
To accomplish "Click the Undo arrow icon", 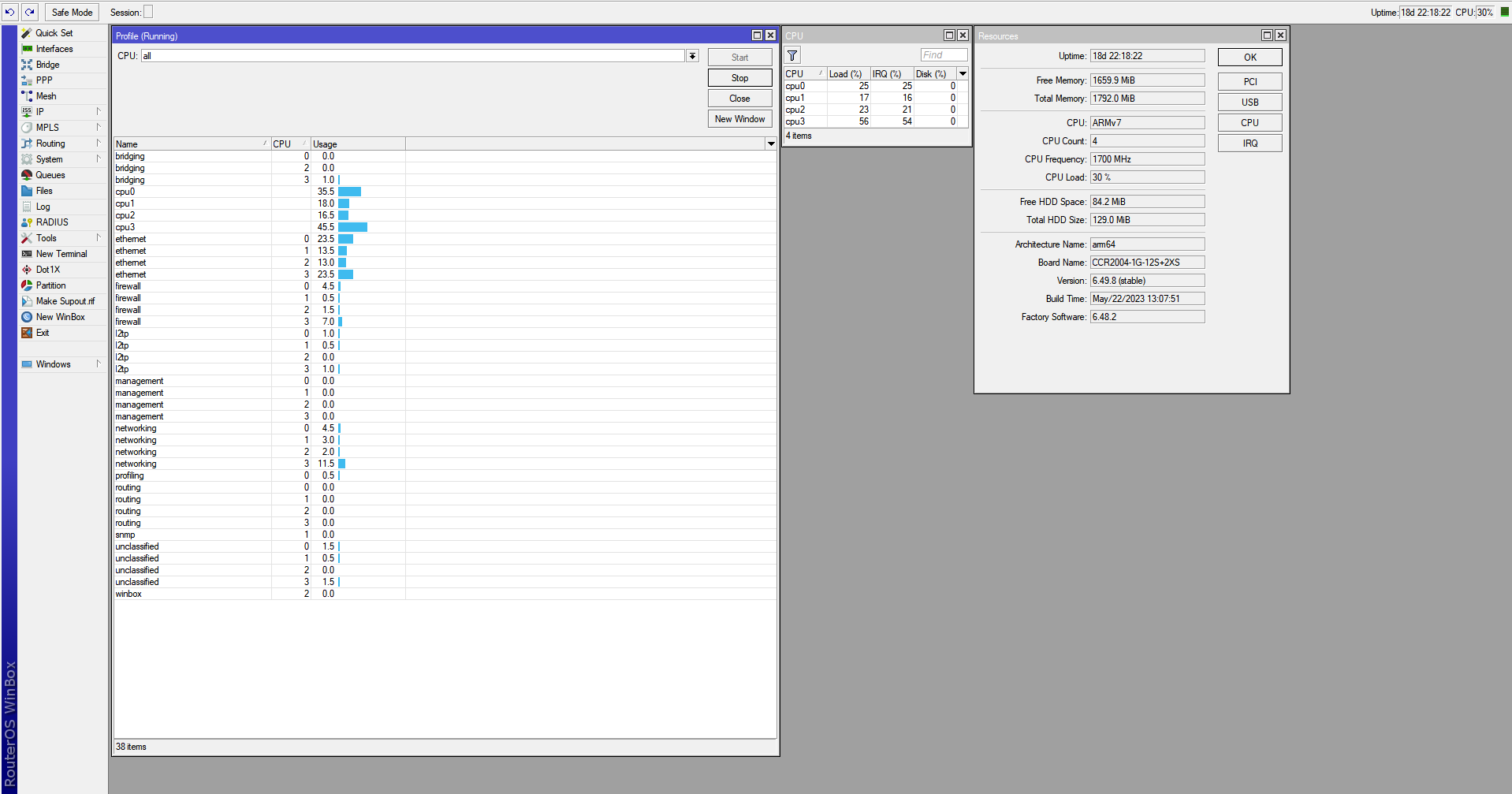I will [x=9, y=12].
